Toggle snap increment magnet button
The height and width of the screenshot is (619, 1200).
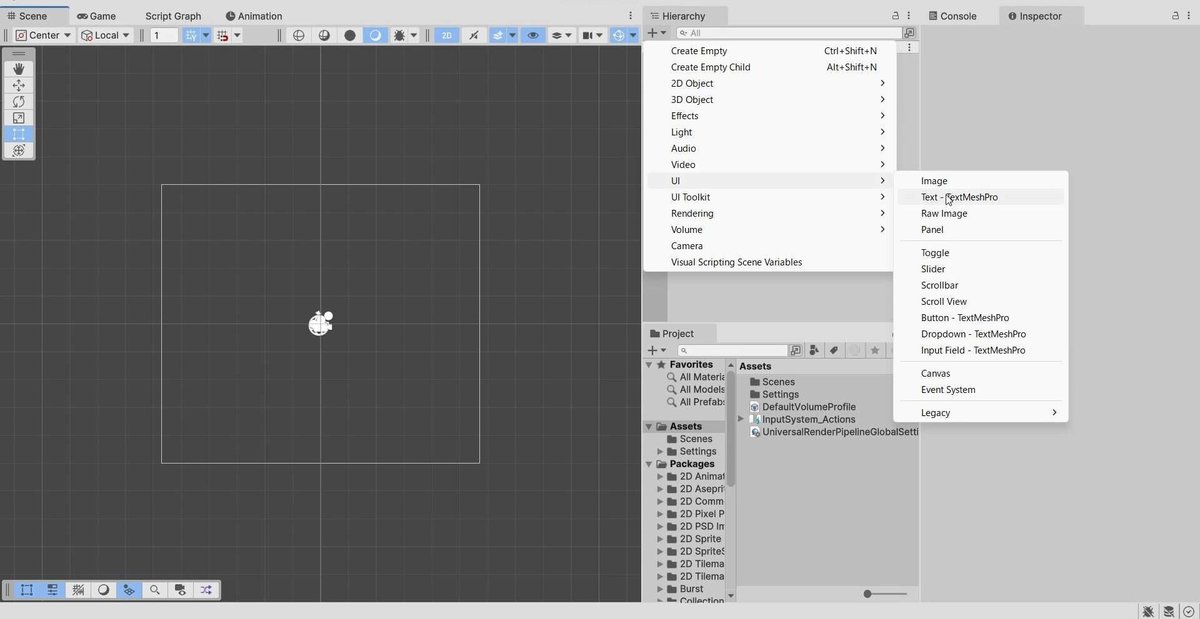pyautogui.click(x=223, y=35)
